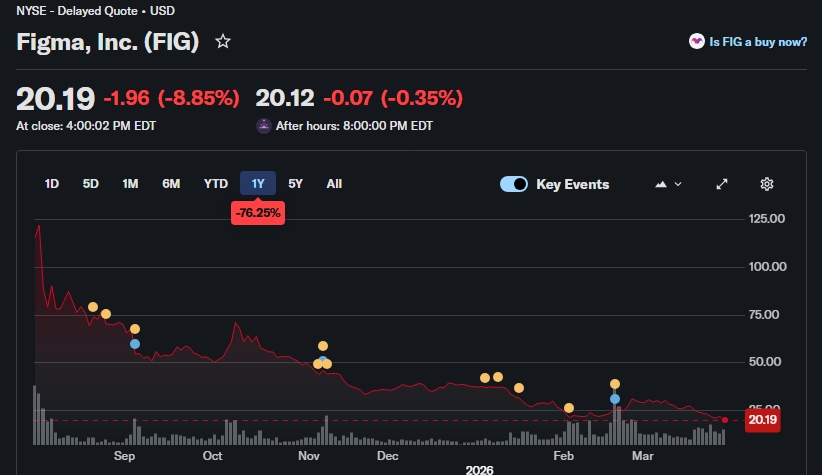Viewport: 822px width, 475px height.
Task: Show the All time chart range
Action: pos(334,183)
